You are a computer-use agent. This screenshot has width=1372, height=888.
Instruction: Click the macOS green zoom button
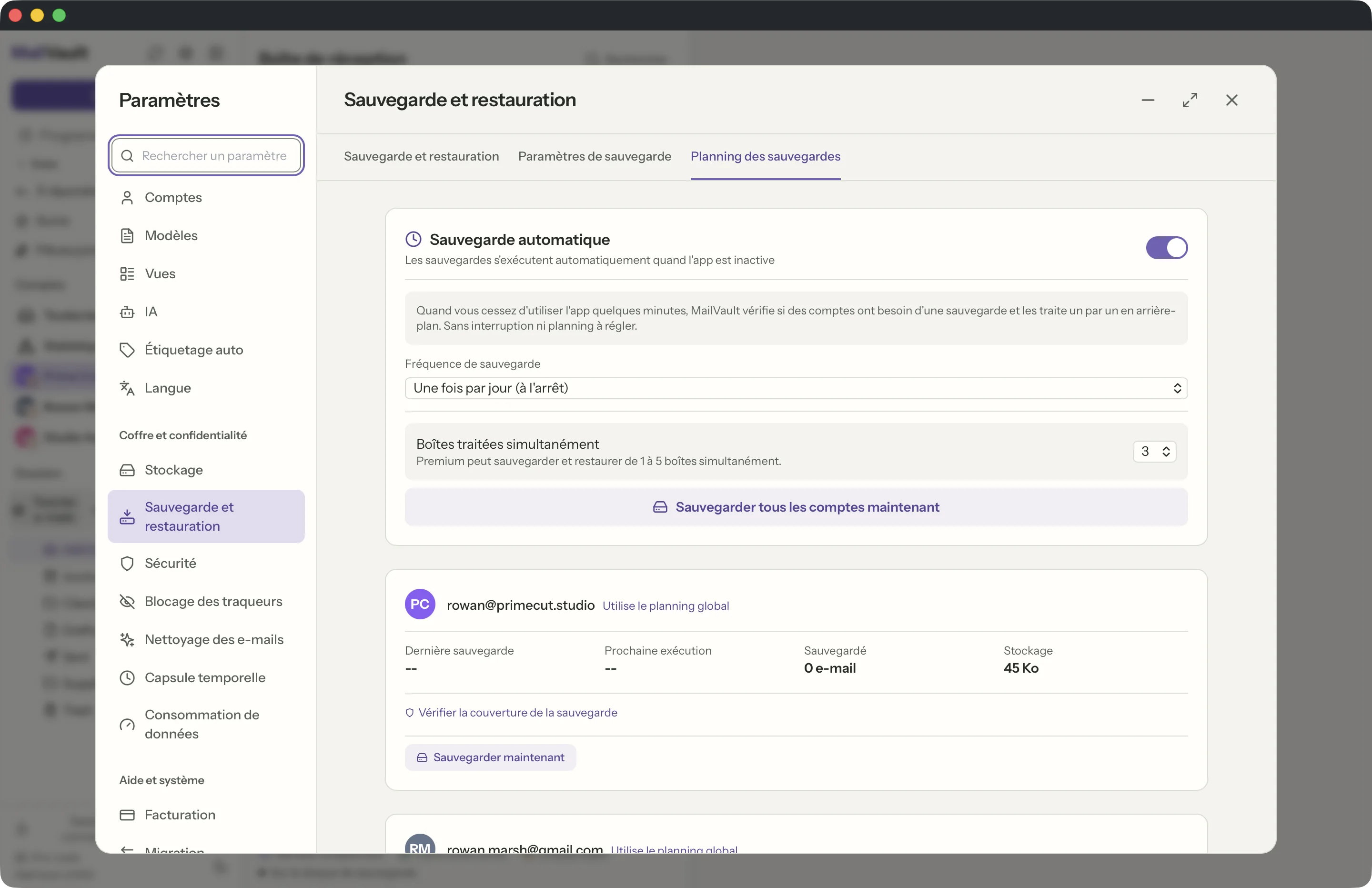pyautogui.click(x=60, y=16)
